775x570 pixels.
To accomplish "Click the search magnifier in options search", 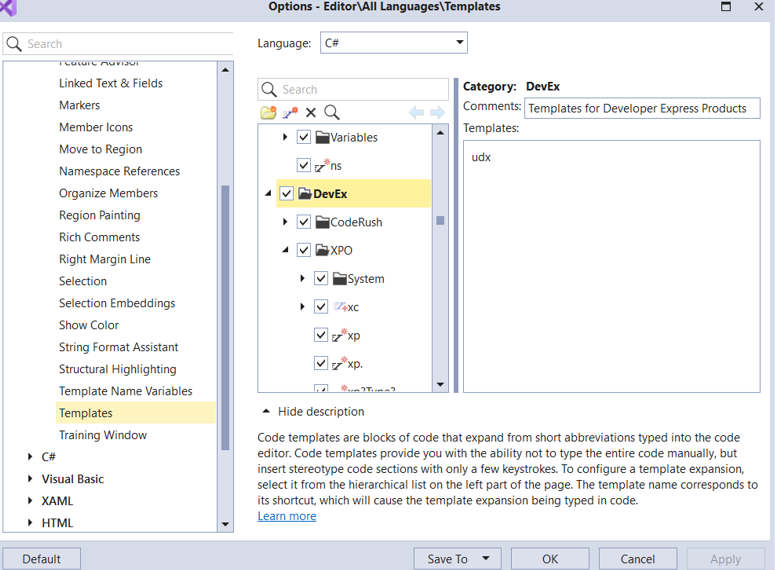I will [x=14, y=44].
